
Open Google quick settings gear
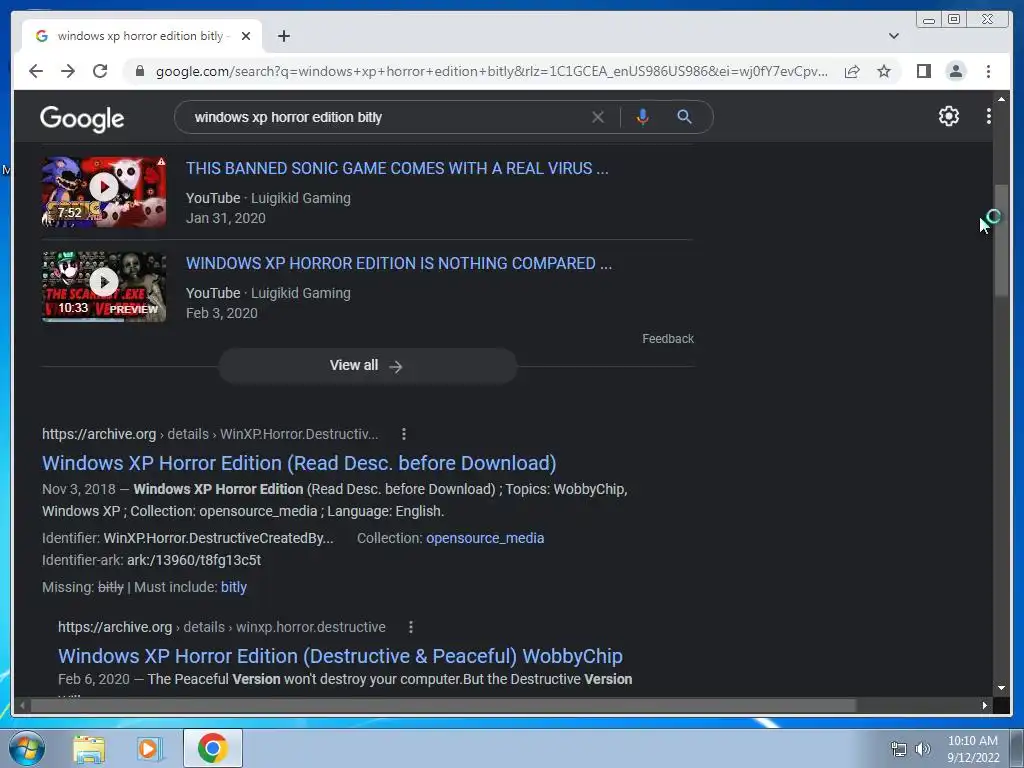click(x=949, y=116)
